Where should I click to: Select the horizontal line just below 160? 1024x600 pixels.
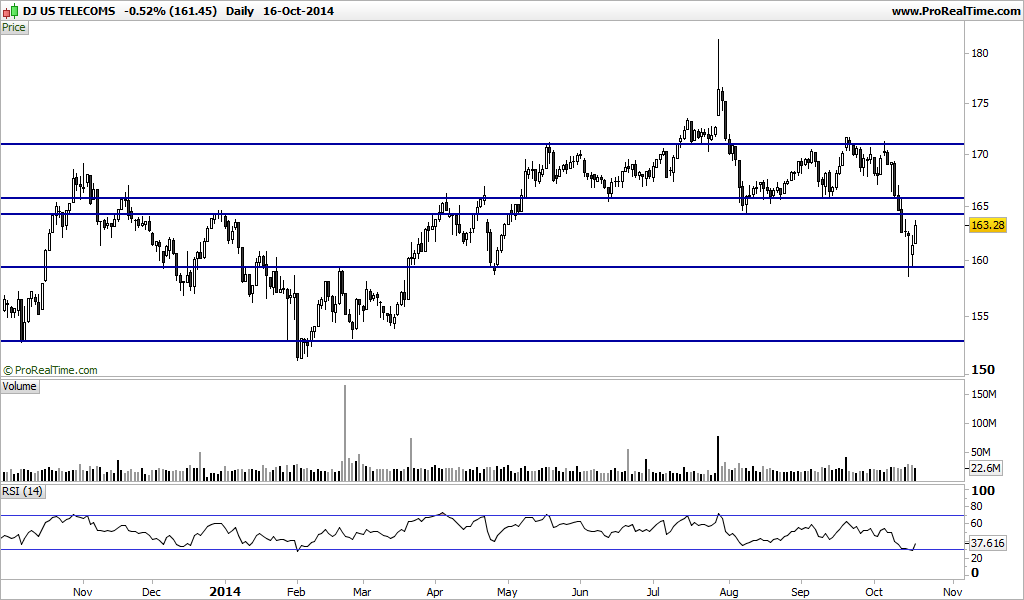click(x=482, y=266)
